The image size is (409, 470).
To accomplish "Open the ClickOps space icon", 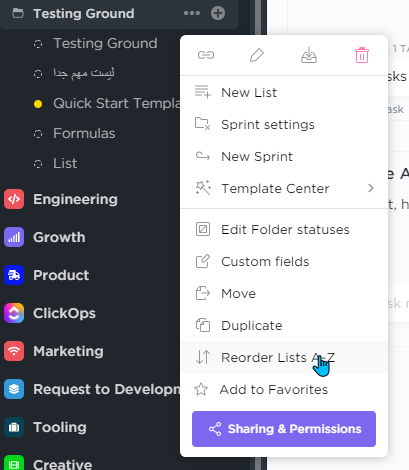I will click(14, 313).
